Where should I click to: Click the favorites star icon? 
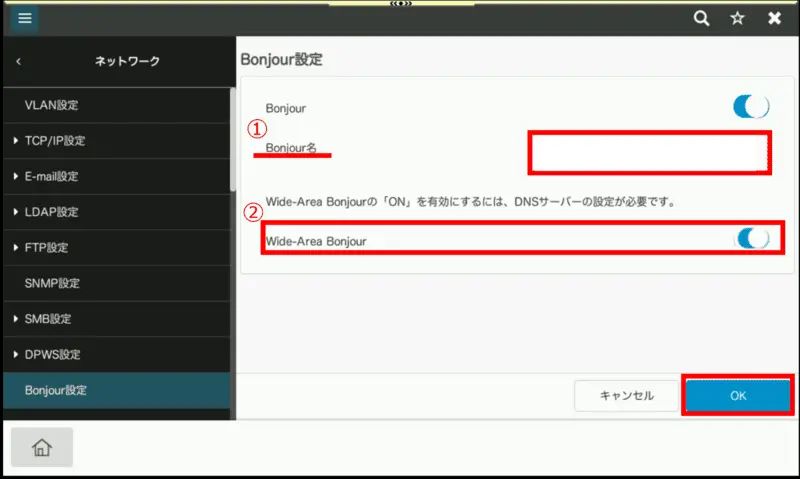737,18
